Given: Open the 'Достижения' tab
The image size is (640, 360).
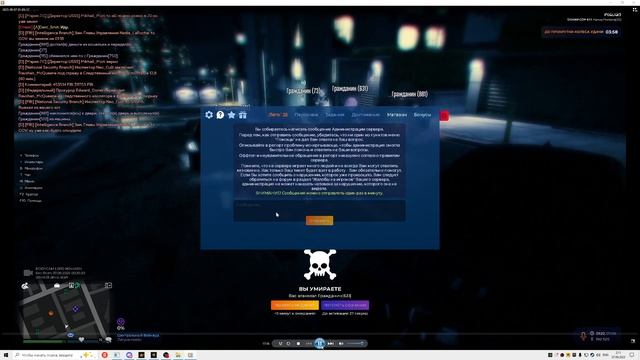Looking at the screenshot, I should (x=366, y=115).
